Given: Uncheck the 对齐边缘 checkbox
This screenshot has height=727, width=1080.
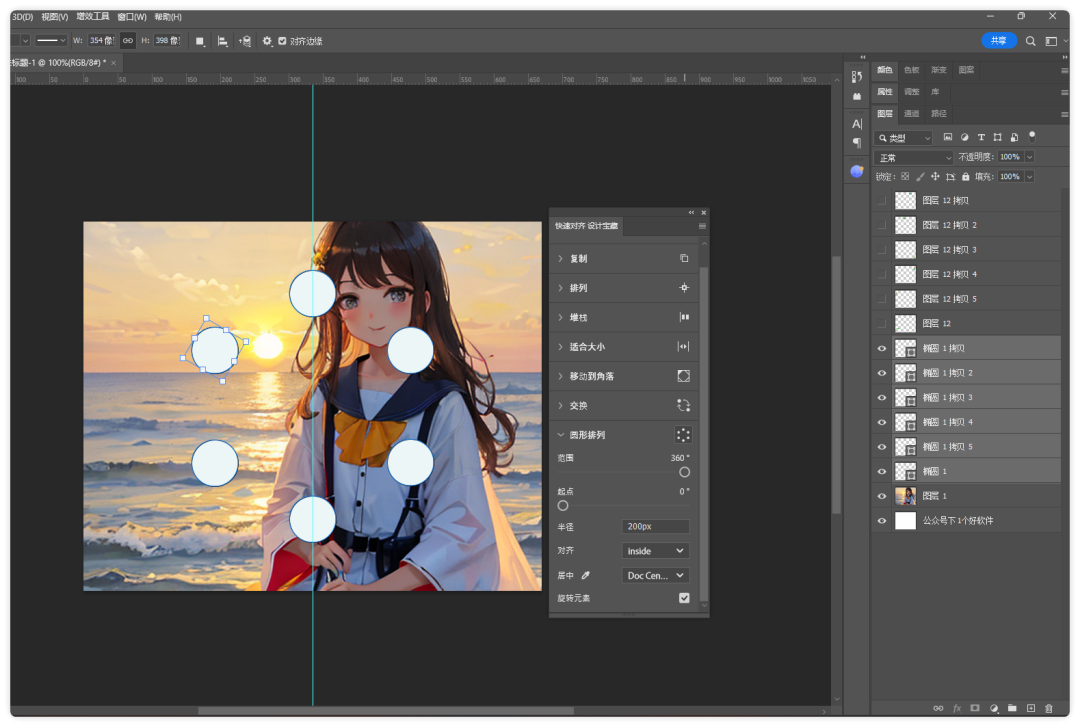Looking at the screenshot, I should (282, 41).
